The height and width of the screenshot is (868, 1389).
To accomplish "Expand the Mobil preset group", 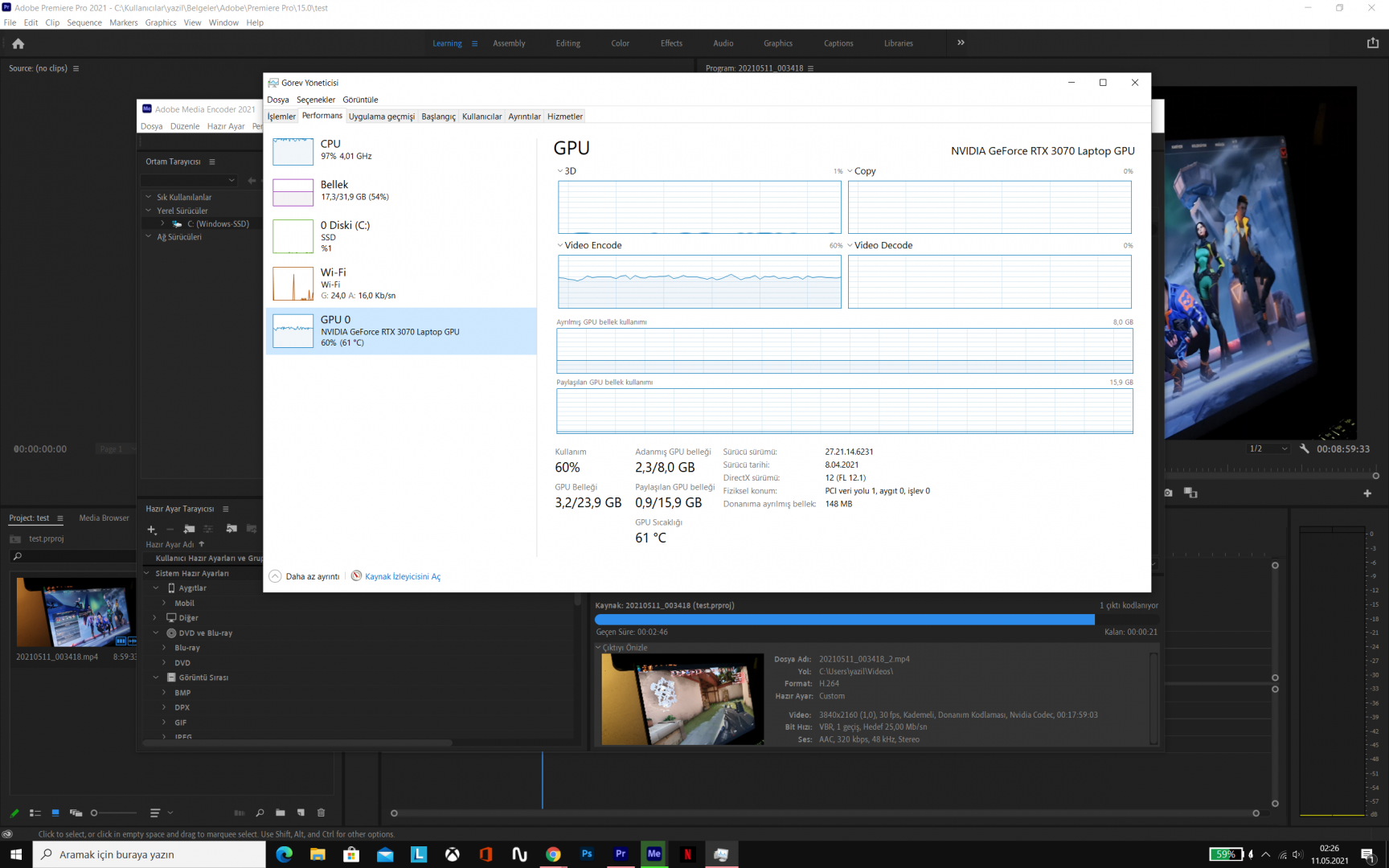I will [x=164, y=603].
